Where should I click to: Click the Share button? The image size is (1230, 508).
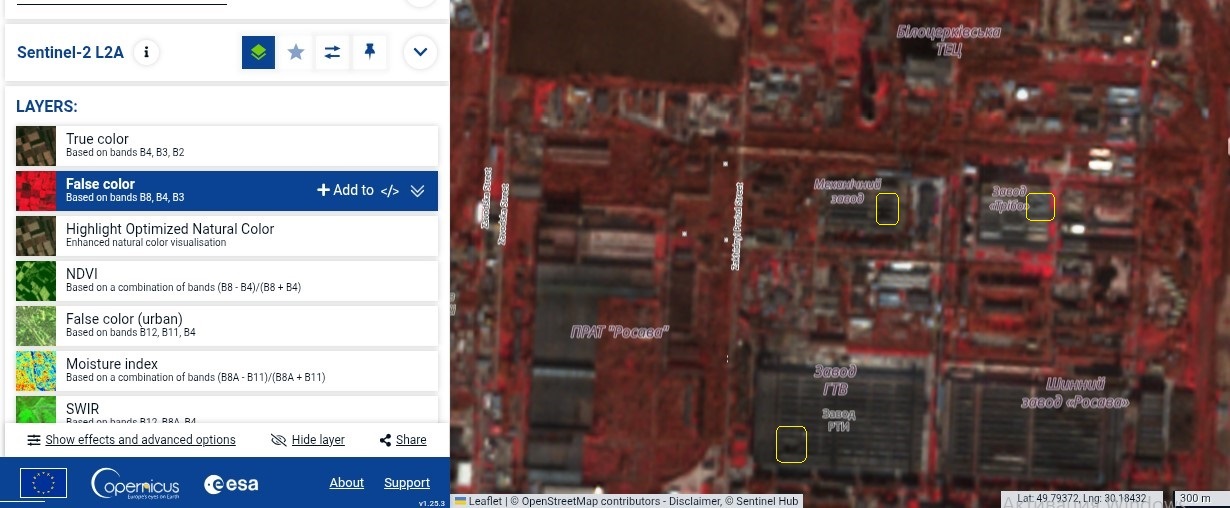(403, 440)
